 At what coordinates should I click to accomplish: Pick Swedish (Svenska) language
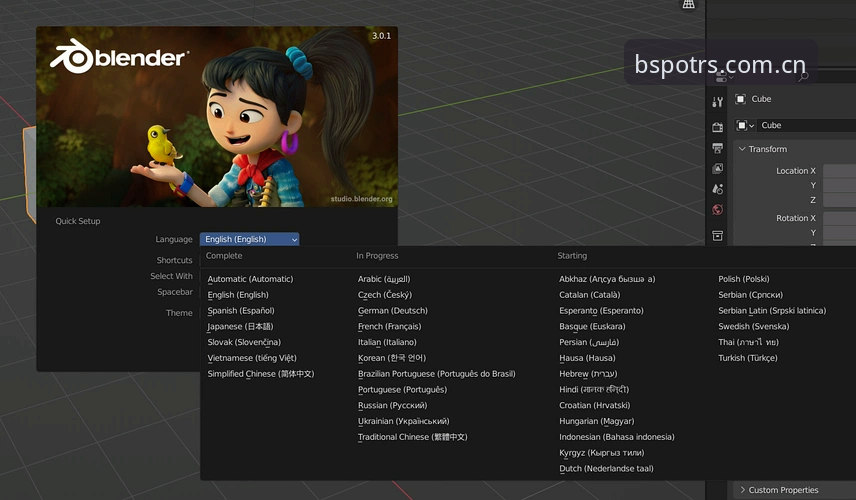[753, 326]
